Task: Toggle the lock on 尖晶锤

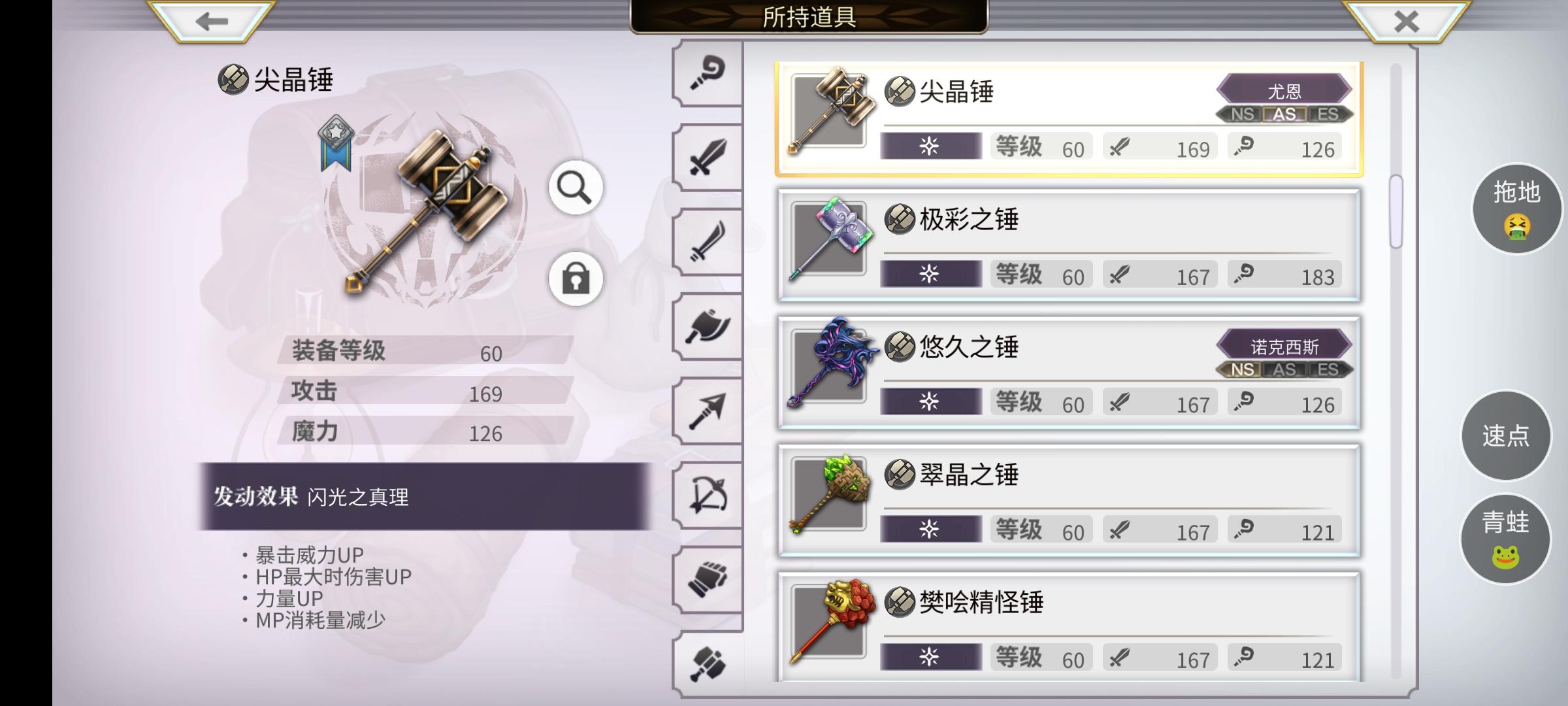Action: pos(575,279)
